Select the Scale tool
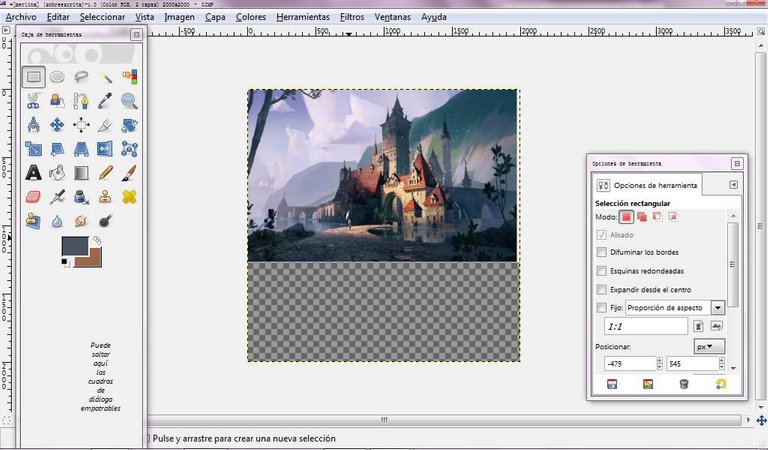 pos(33,149)
